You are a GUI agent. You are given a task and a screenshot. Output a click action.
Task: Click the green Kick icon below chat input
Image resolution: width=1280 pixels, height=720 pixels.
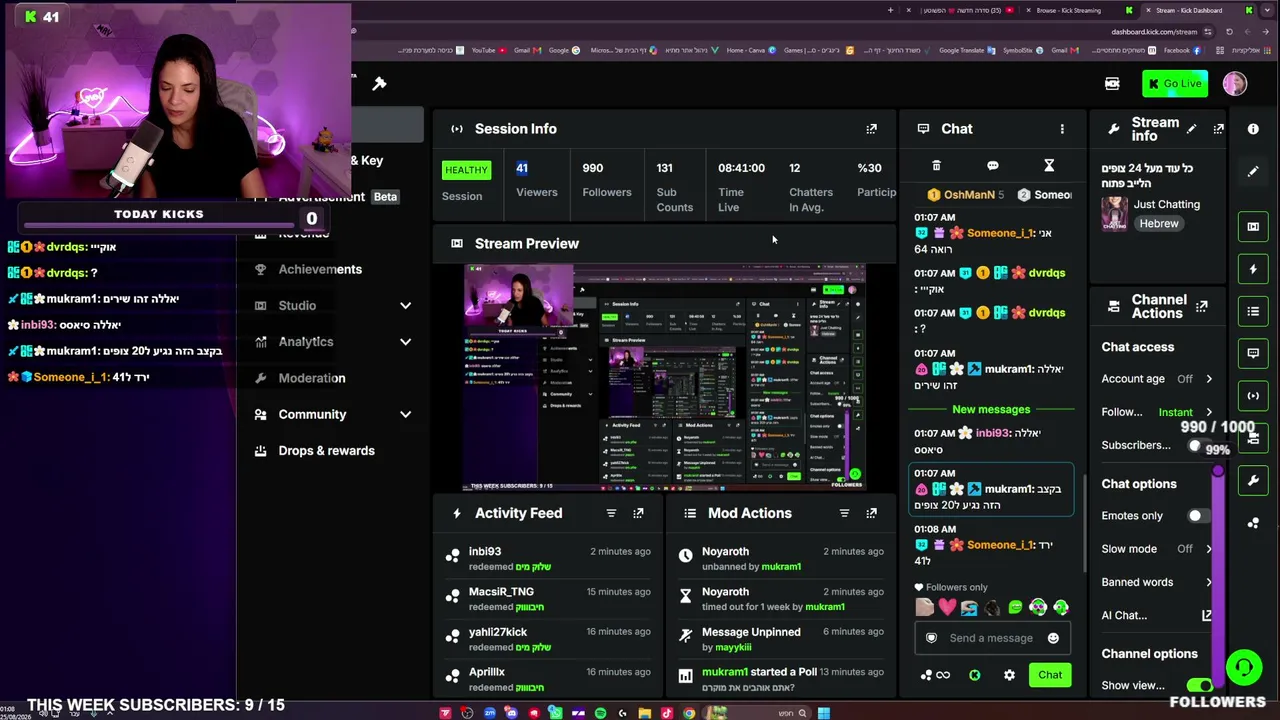click(975, 675)
